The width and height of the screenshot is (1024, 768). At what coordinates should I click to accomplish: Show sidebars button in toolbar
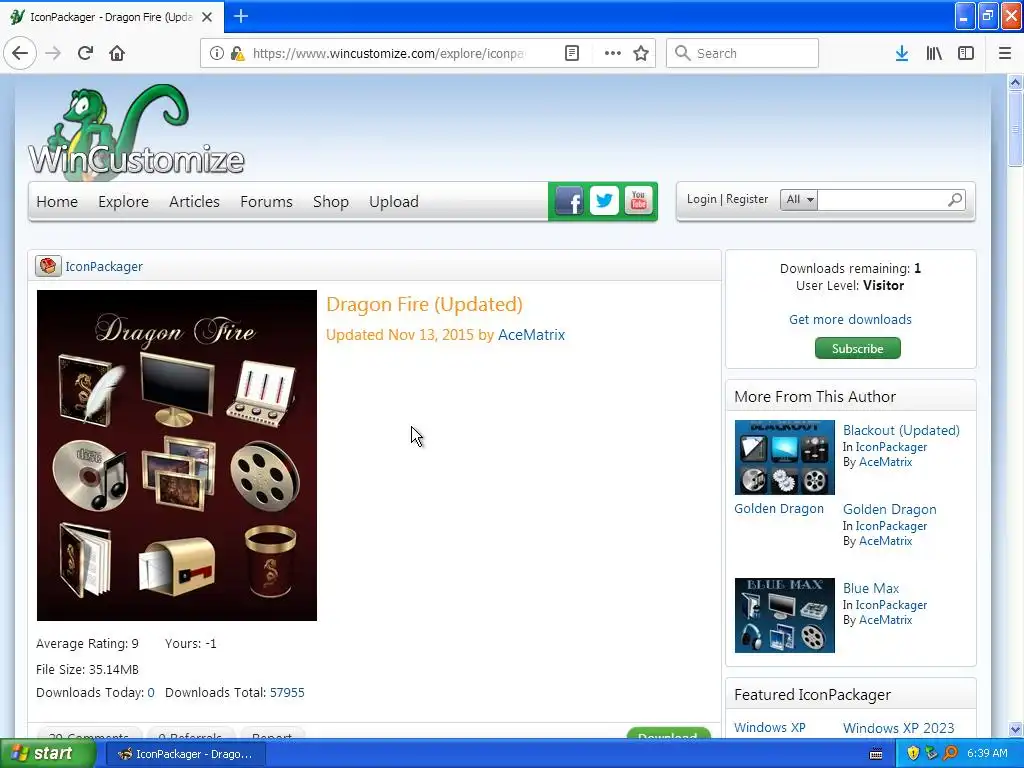pyautogui.click(x=966, y=53)
